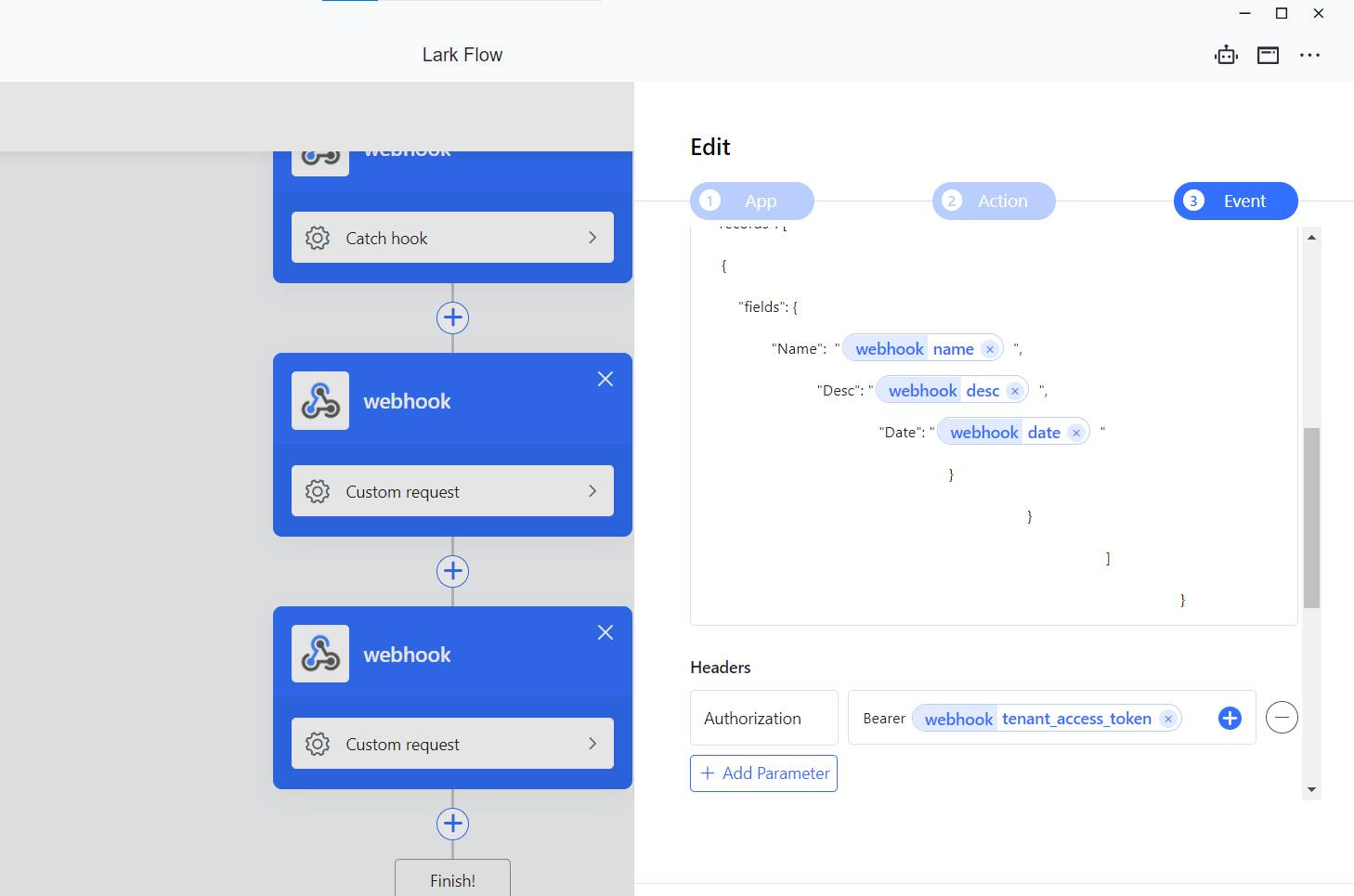
Task: Expand the Catch hook chevron arrow
Action: (x=592, y=238)
